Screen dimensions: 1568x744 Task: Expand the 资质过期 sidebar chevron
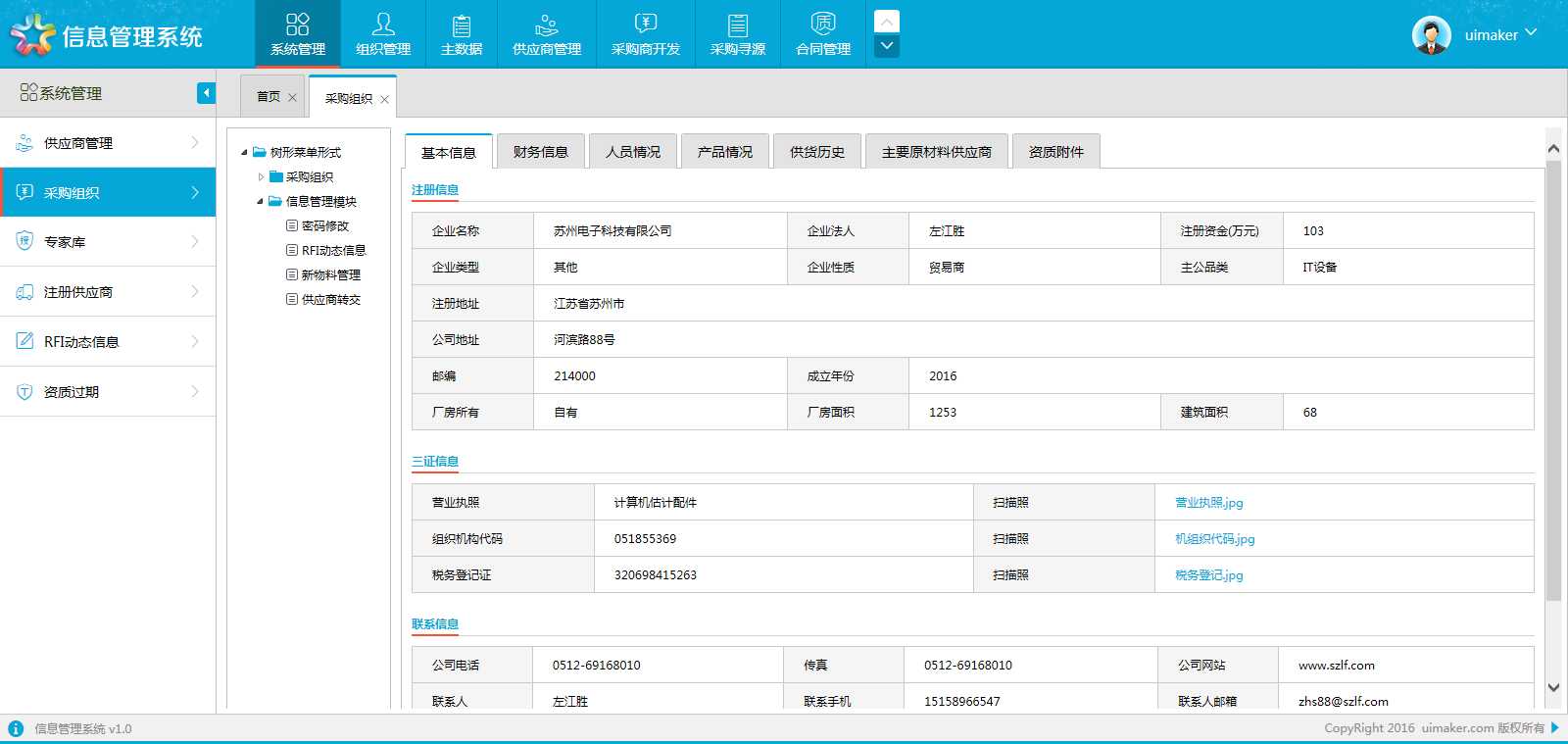195,391
